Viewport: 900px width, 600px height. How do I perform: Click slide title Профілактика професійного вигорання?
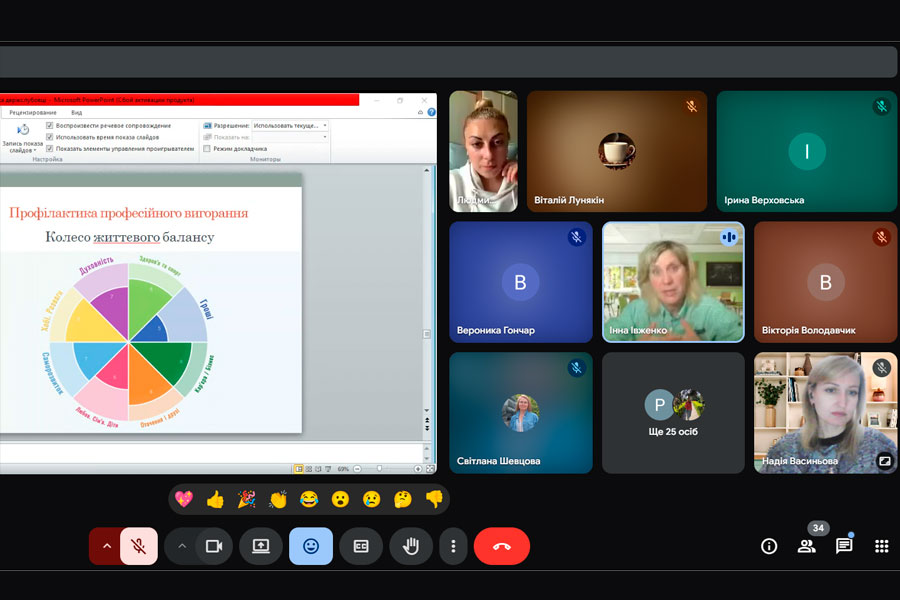(129, 213)
